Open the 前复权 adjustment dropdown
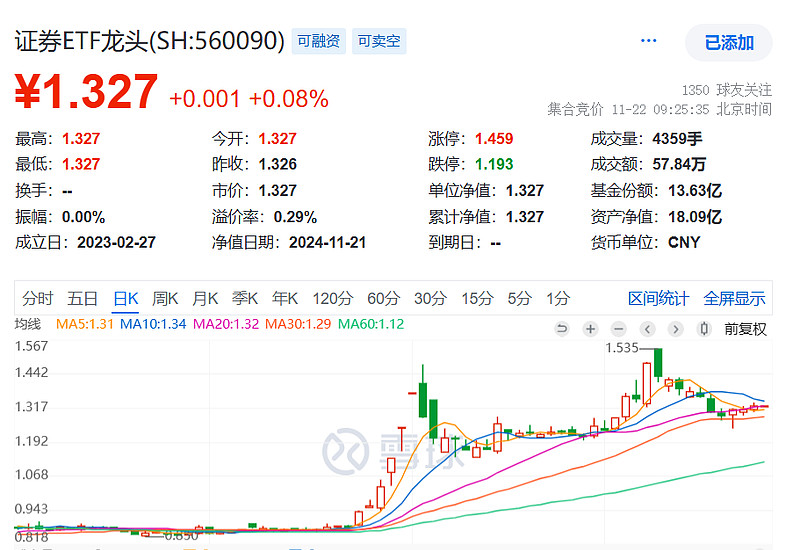Viewport: 800px width, 550px height. click(745, 329)
